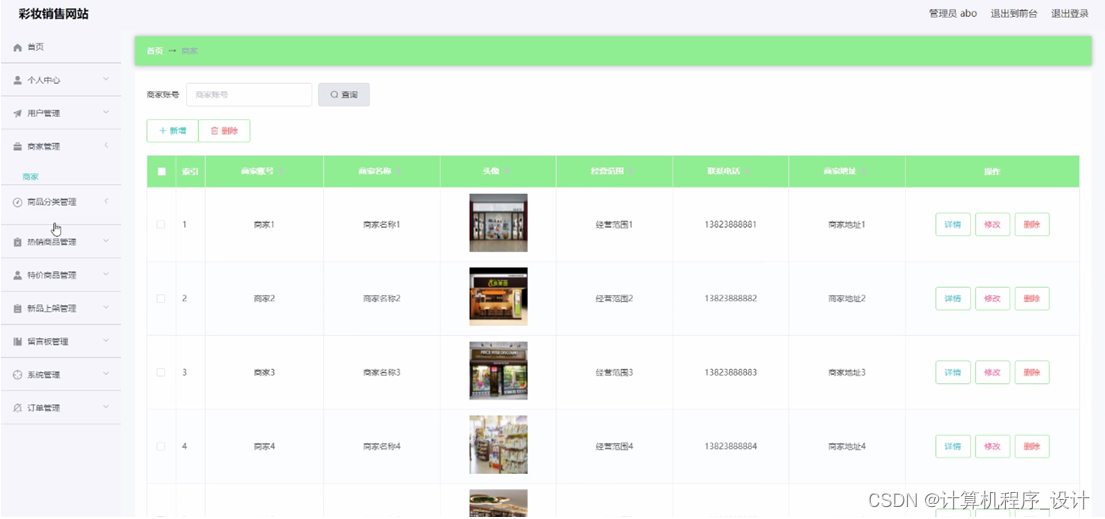
Task: Click phone number 13823888883
Action: (x=730, y=372)
